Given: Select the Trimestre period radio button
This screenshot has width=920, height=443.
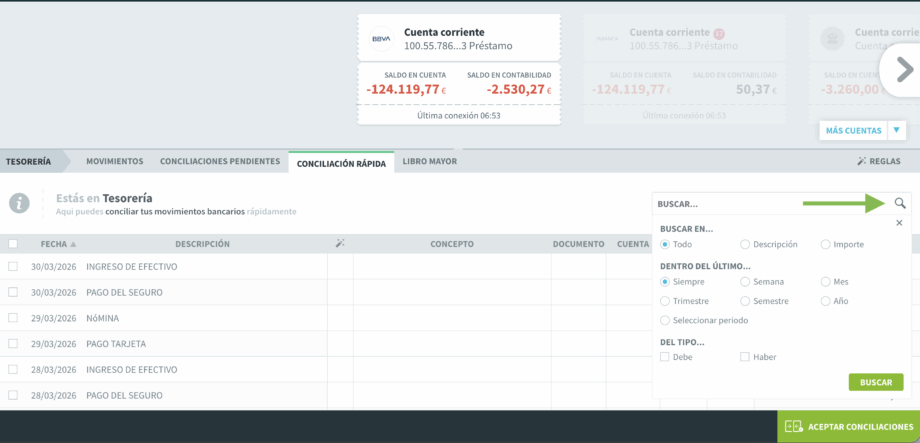Looking at the screenshot, I should [665, 301].
